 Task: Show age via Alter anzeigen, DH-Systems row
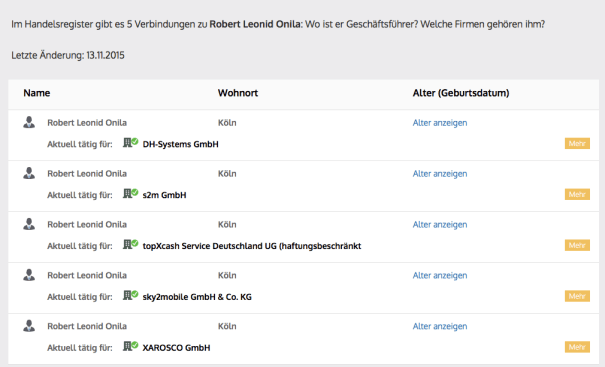point(440,123)
